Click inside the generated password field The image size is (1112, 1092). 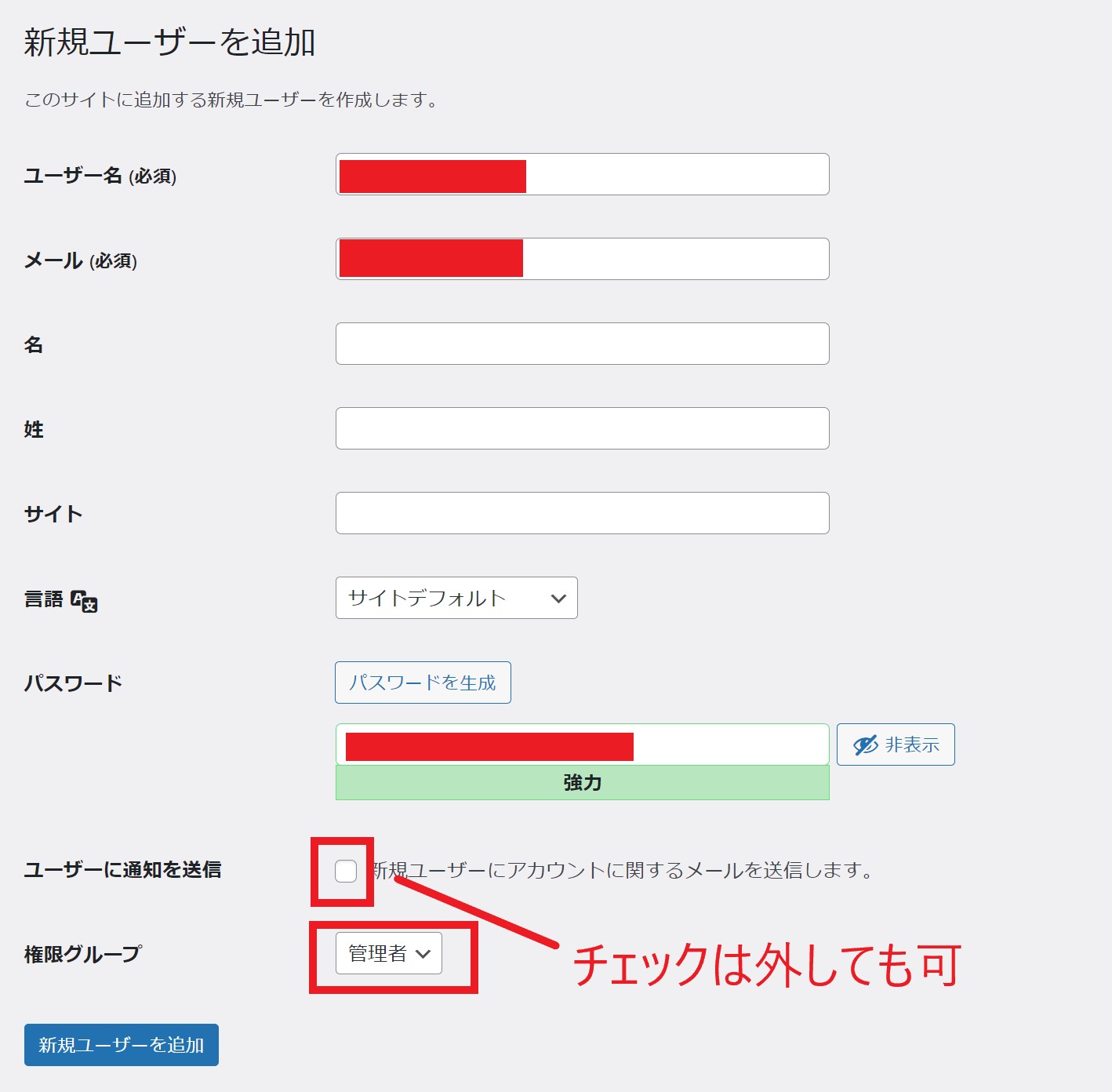point(729,744)
